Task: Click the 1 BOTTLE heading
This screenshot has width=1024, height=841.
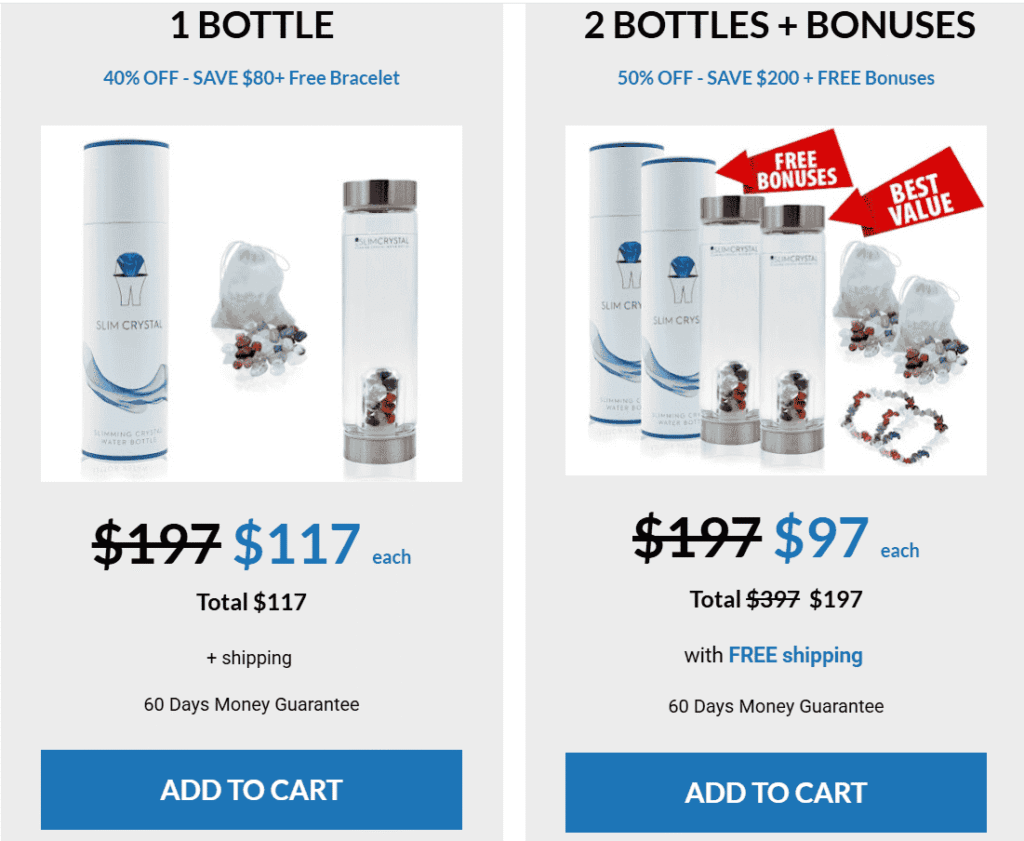Action: pyautogui.click(x=252, y=25)
